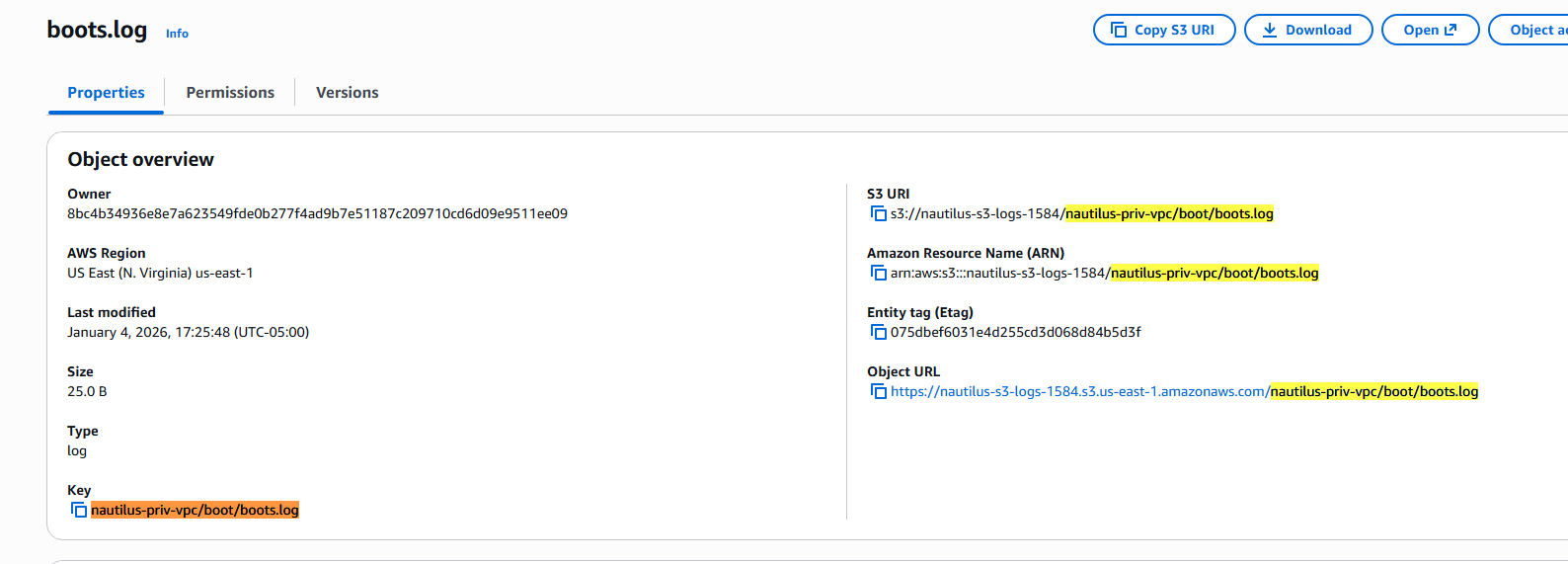The image size is (1568, 564).
Task: Open the Info link beside boots.log
Action: (x=177, y=34)
